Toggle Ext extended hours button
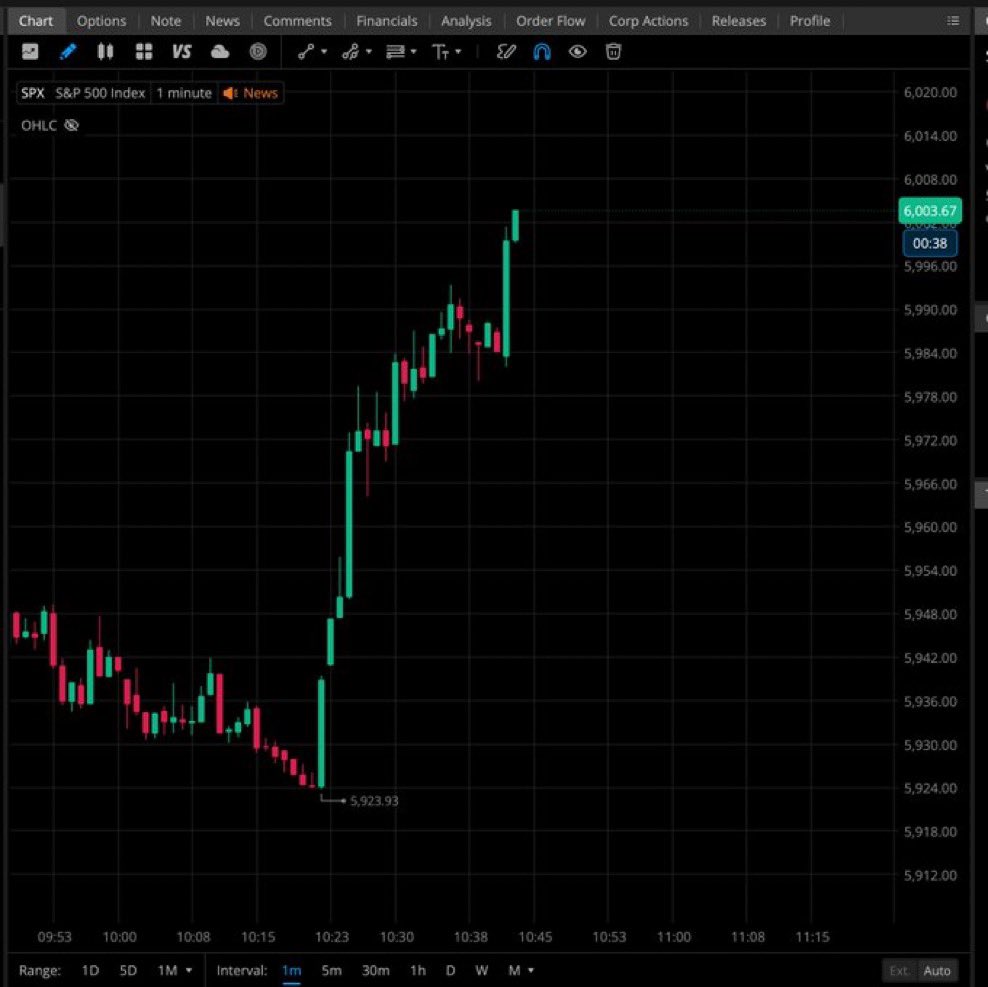This screenshot has width=988, height=987. [899, 971]
